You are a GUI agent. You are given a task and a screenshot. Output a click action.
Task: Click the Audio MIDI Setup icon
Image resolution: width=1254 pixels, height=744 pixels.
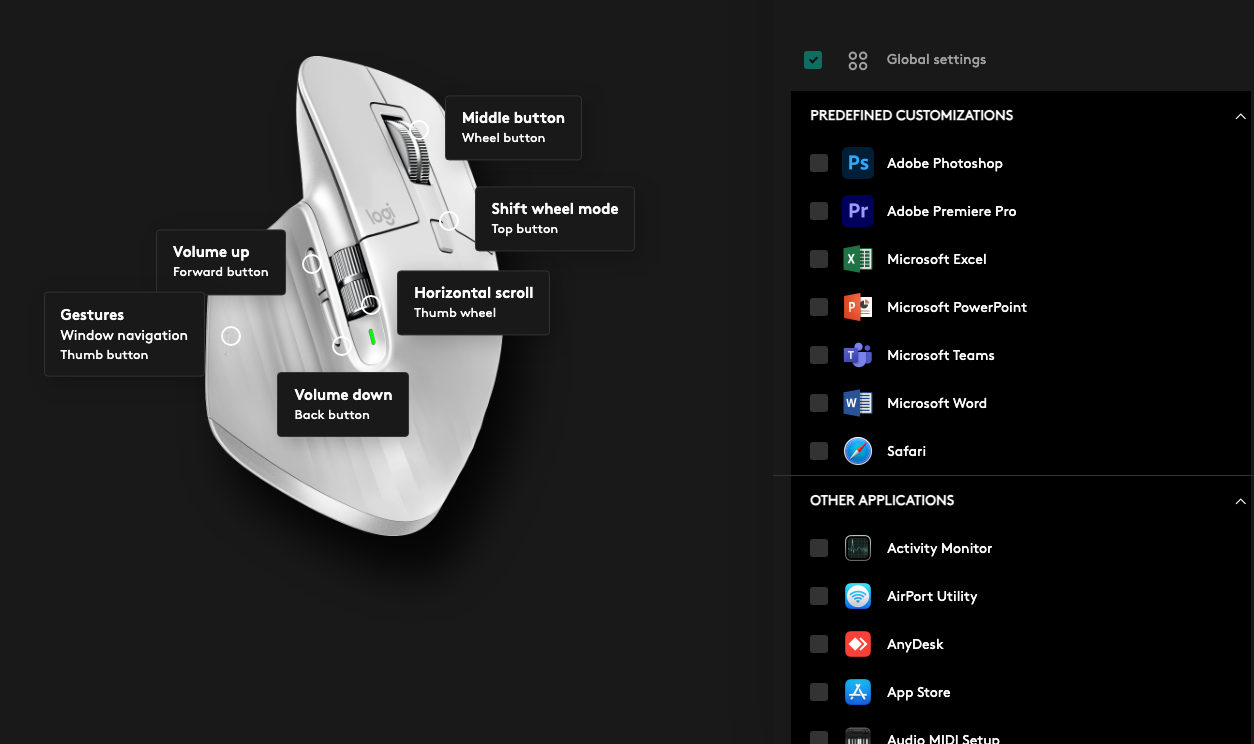point(858,736)
